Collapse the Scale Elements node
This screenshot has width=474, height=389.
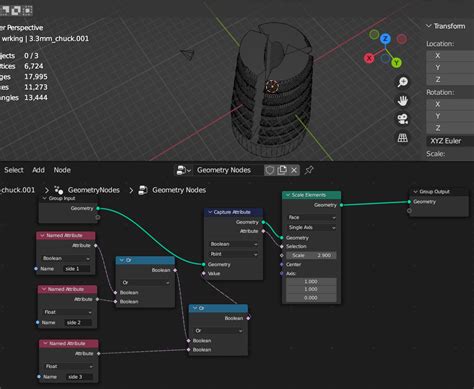point(288,195)
